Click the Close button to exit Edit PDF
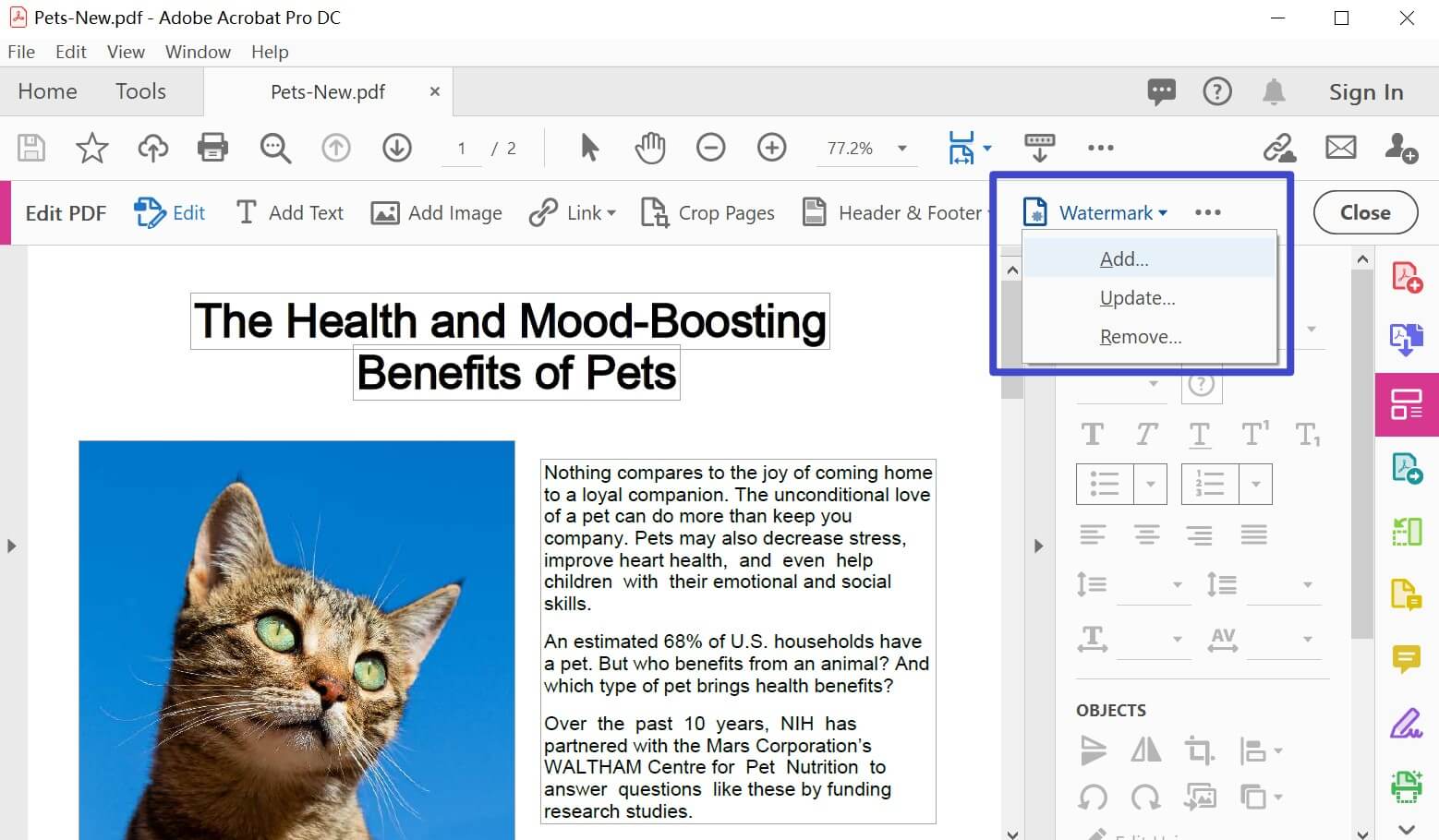This screenshot has height=840, width=1439. 1365,212
